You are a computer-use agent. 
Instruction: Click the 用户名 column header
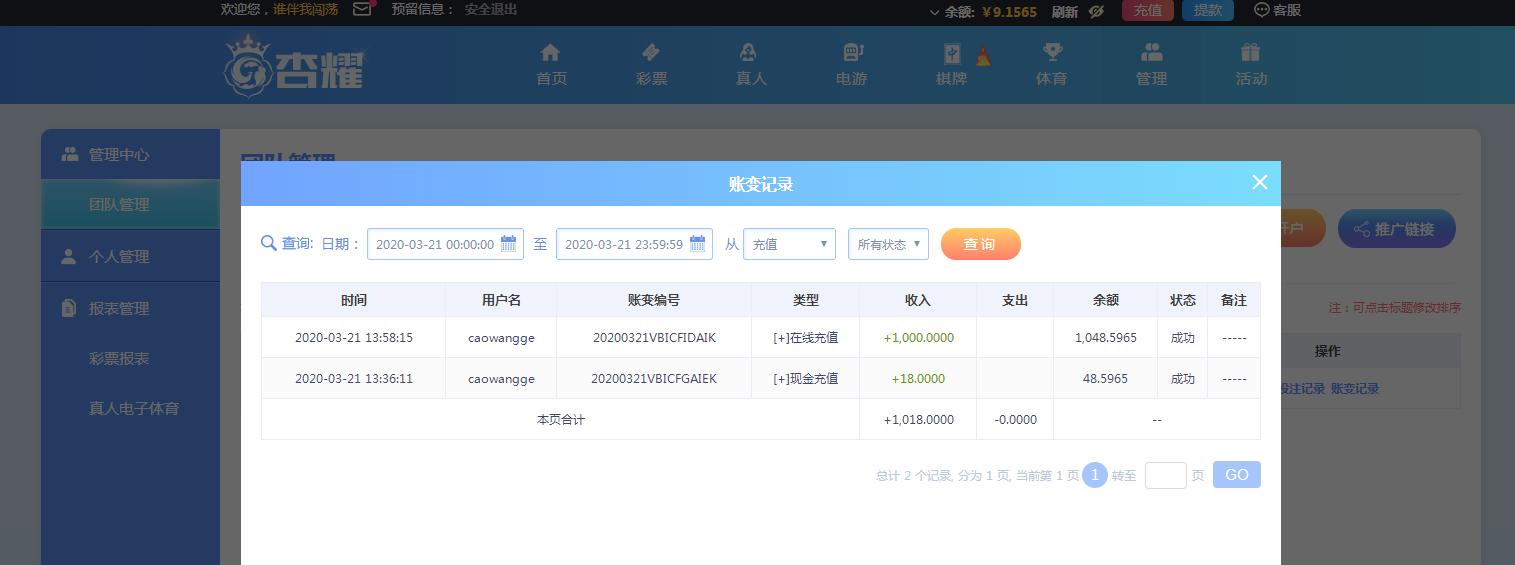coord(501,300)
